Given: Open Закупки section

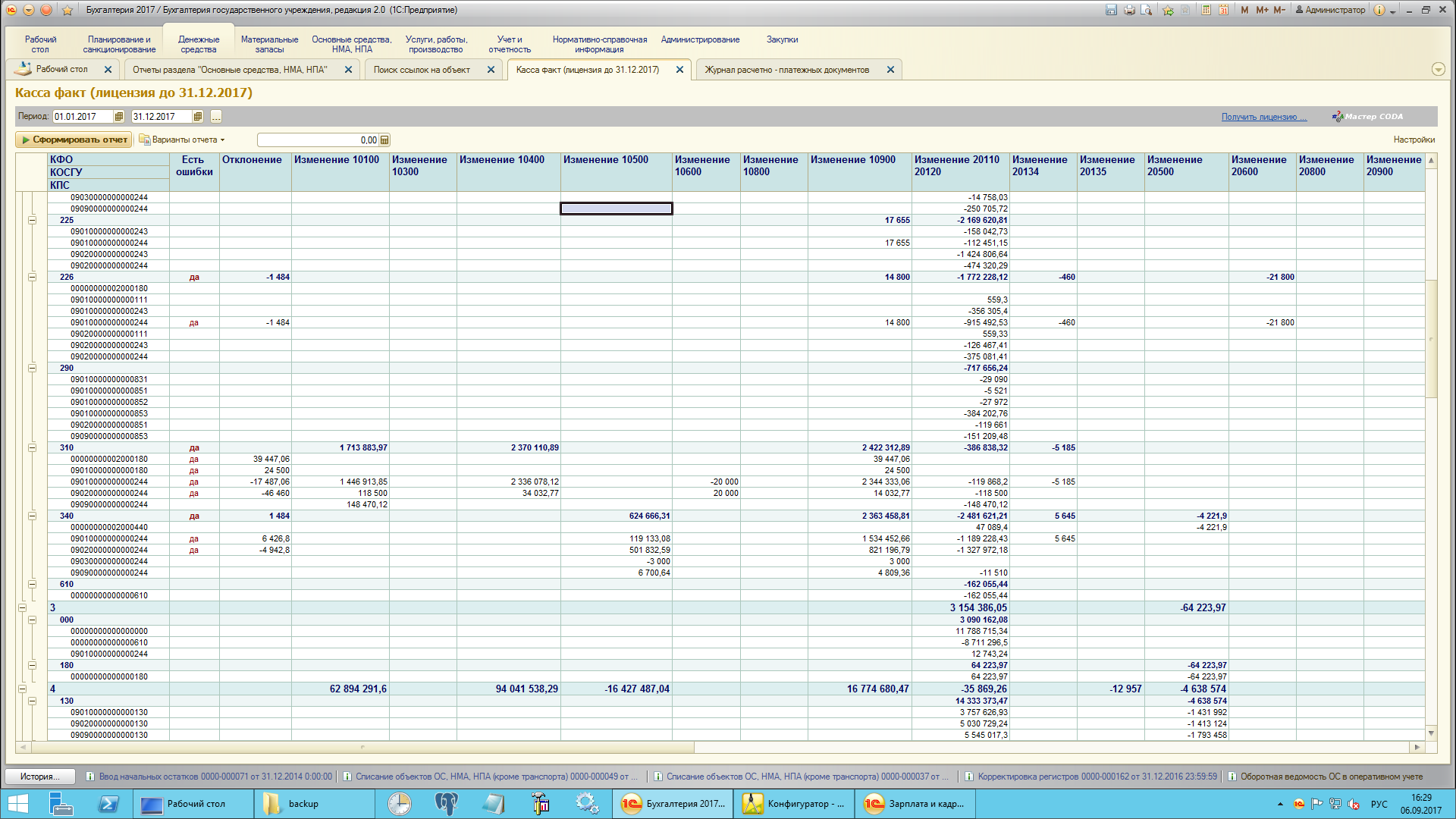Looking at the screenshot, I should point(782,39).
